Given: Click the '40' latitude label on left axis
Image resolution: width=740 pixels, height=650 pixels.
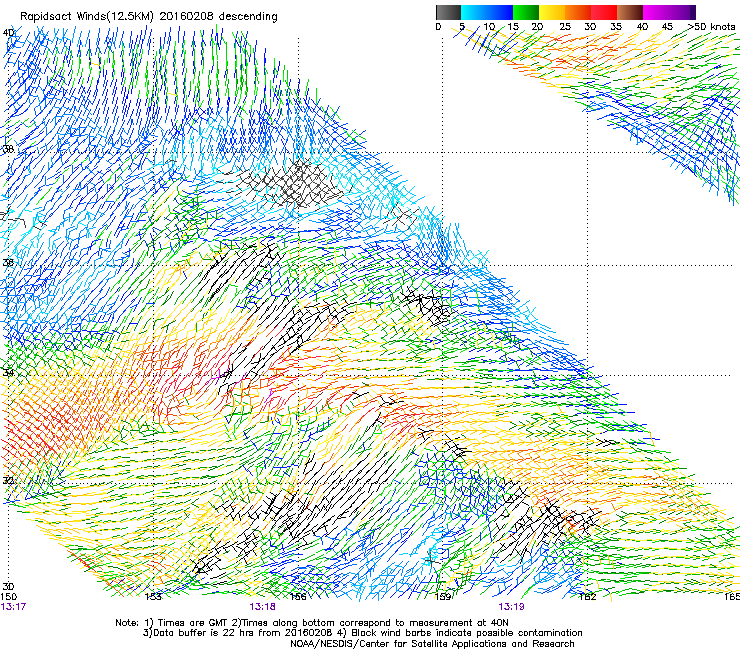Looking at the screenshot, I should tap(8, 33).
